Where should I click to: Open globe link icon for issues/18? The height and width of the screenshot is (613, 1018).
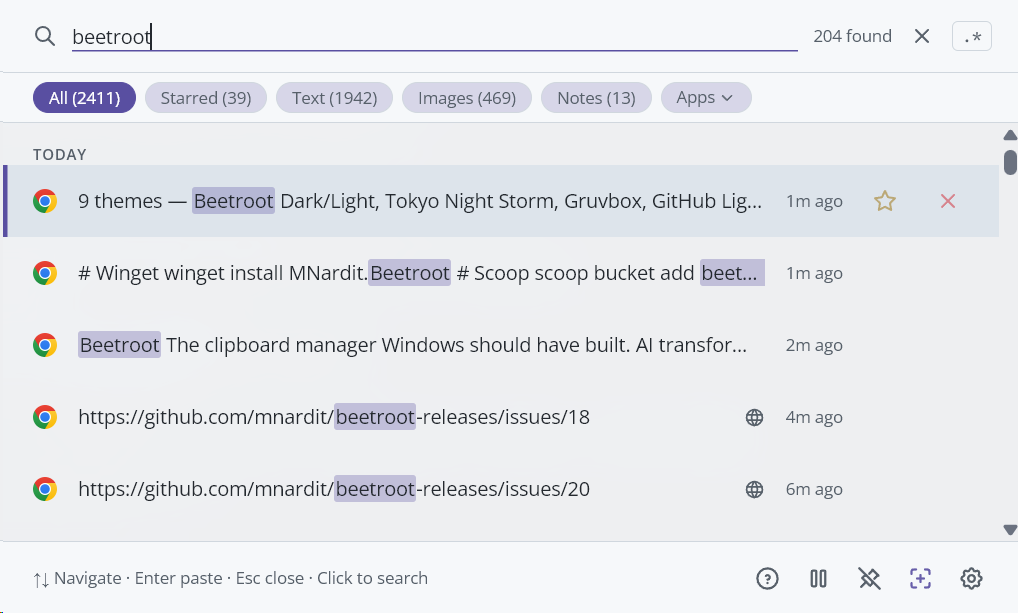coord(755,417)
